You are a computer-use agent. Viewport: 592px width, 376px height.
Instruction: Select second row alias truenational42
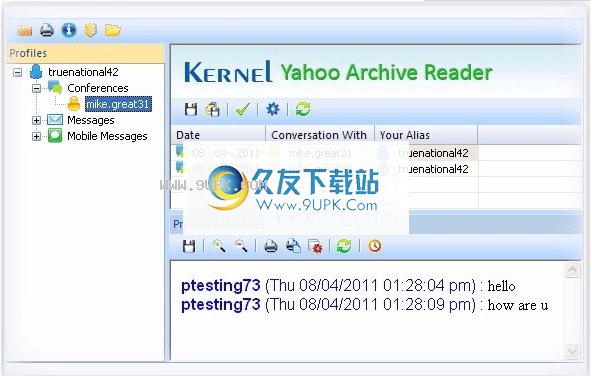pos(433,169)
